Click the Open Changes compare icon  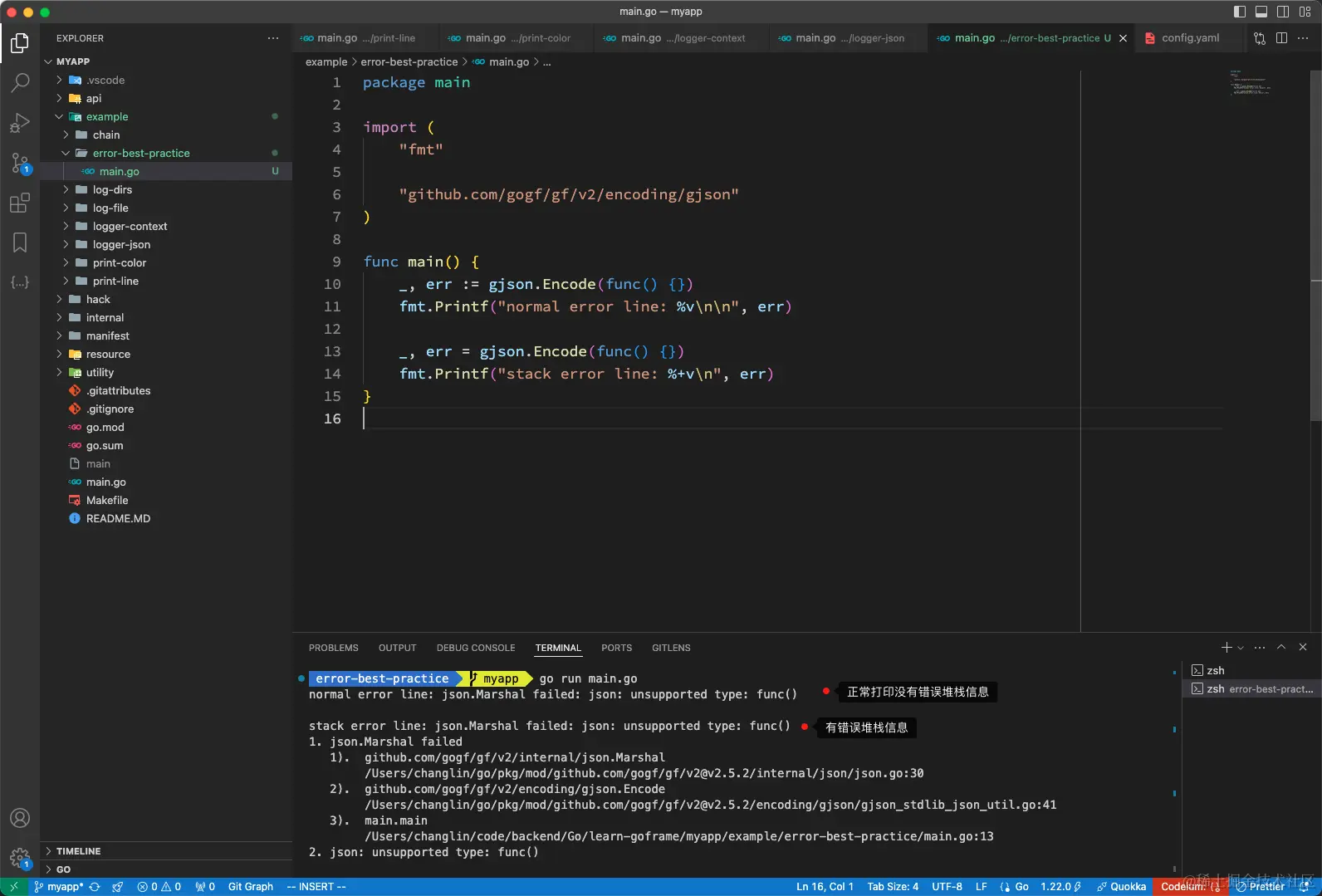(1260, 38)
